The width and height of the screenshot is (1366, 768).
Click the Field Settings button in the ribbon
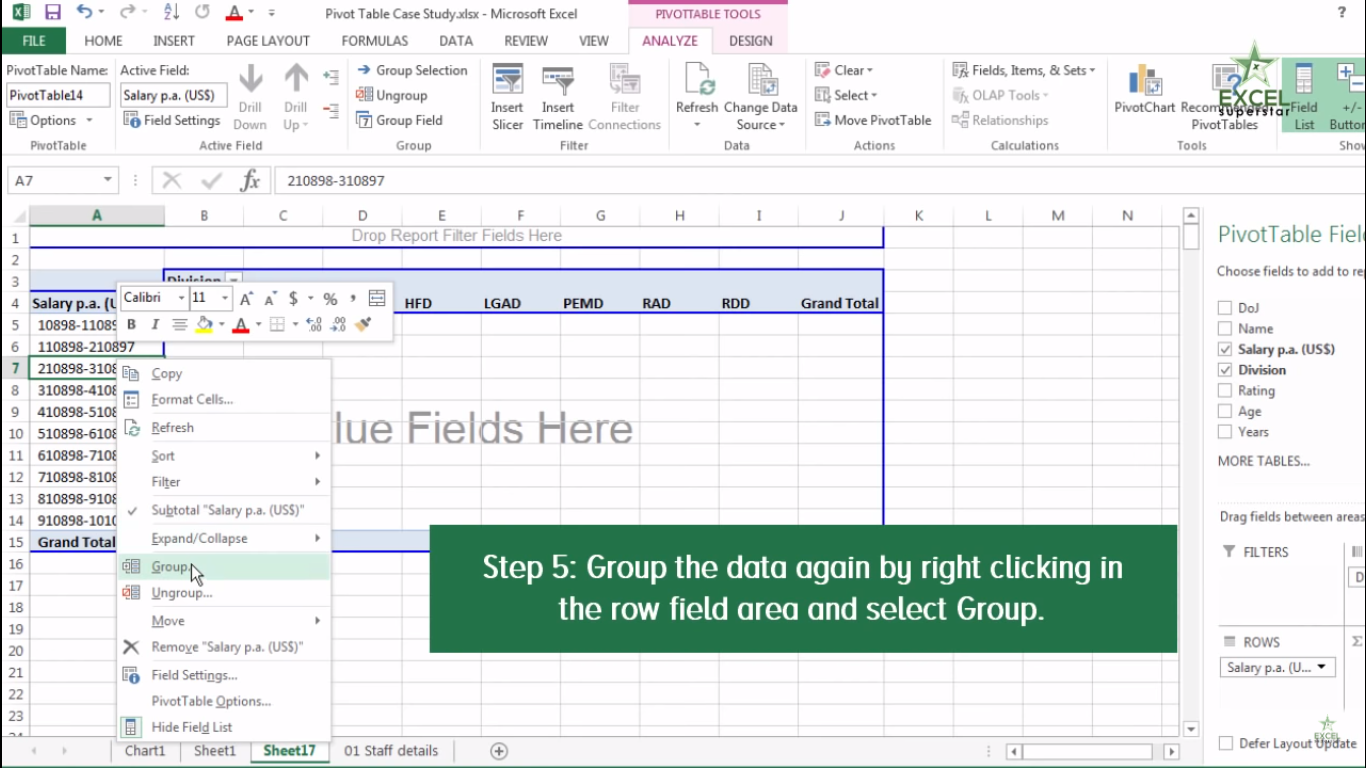tap(172, 120)
